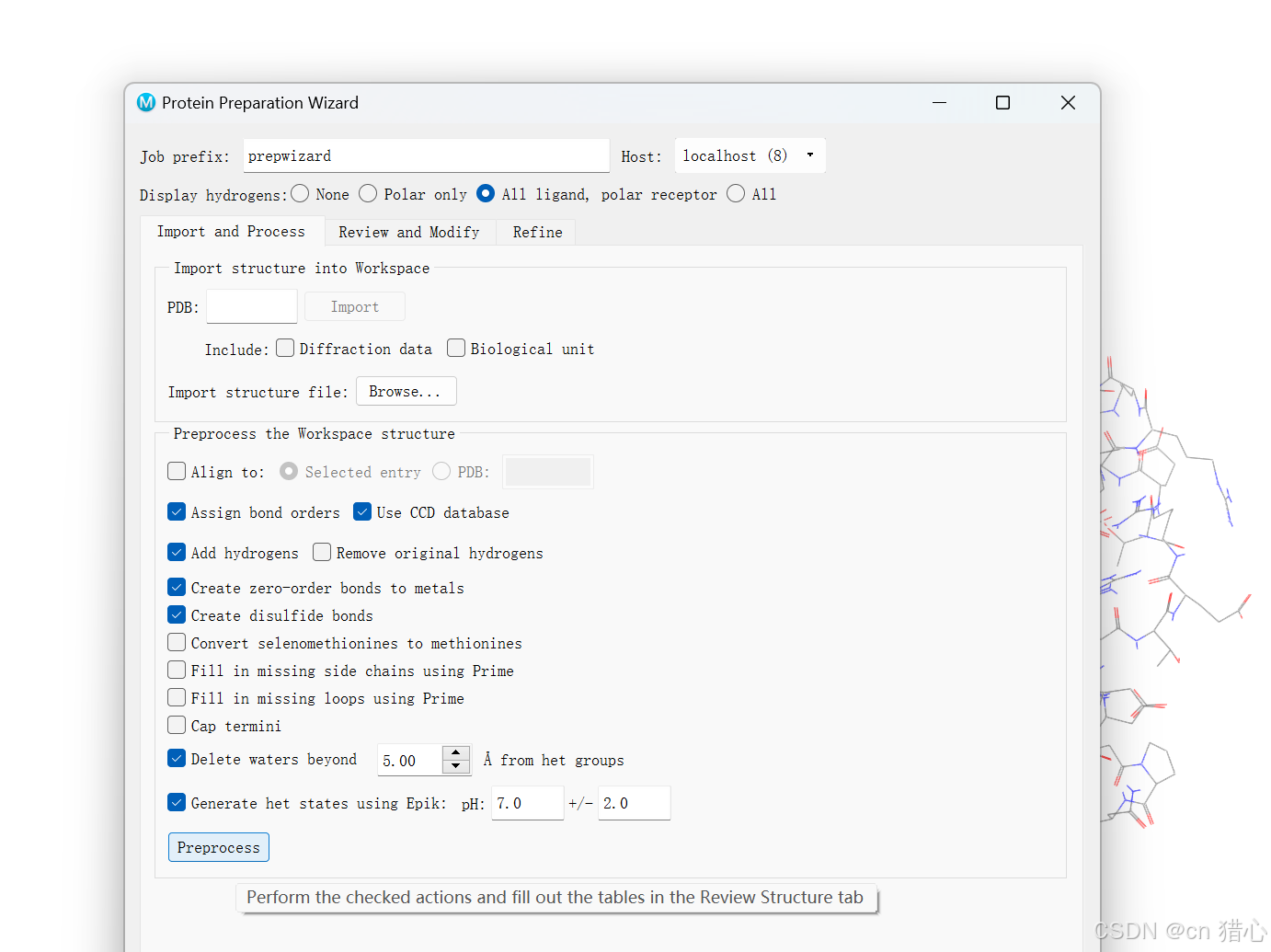Toggle Create zero-order bonds to metals
The image size is (1271, 952).
click(177, 587)
